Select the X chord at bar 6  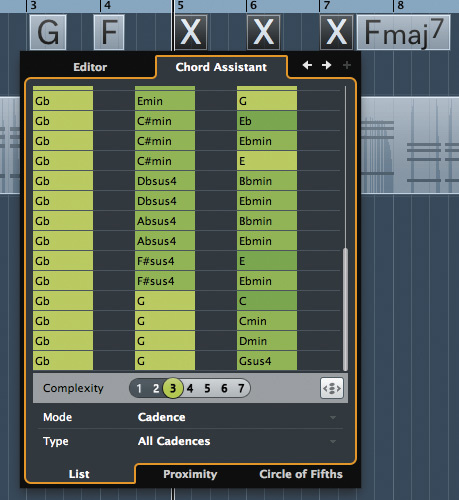coord(263,32)
